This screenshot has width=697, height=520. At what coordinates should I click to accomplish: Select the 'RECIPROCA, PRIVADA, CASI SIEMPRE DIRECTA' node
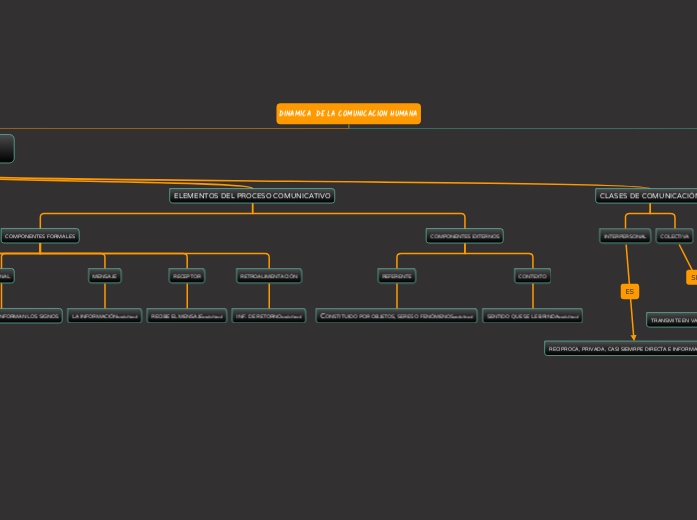click(621, 348)
